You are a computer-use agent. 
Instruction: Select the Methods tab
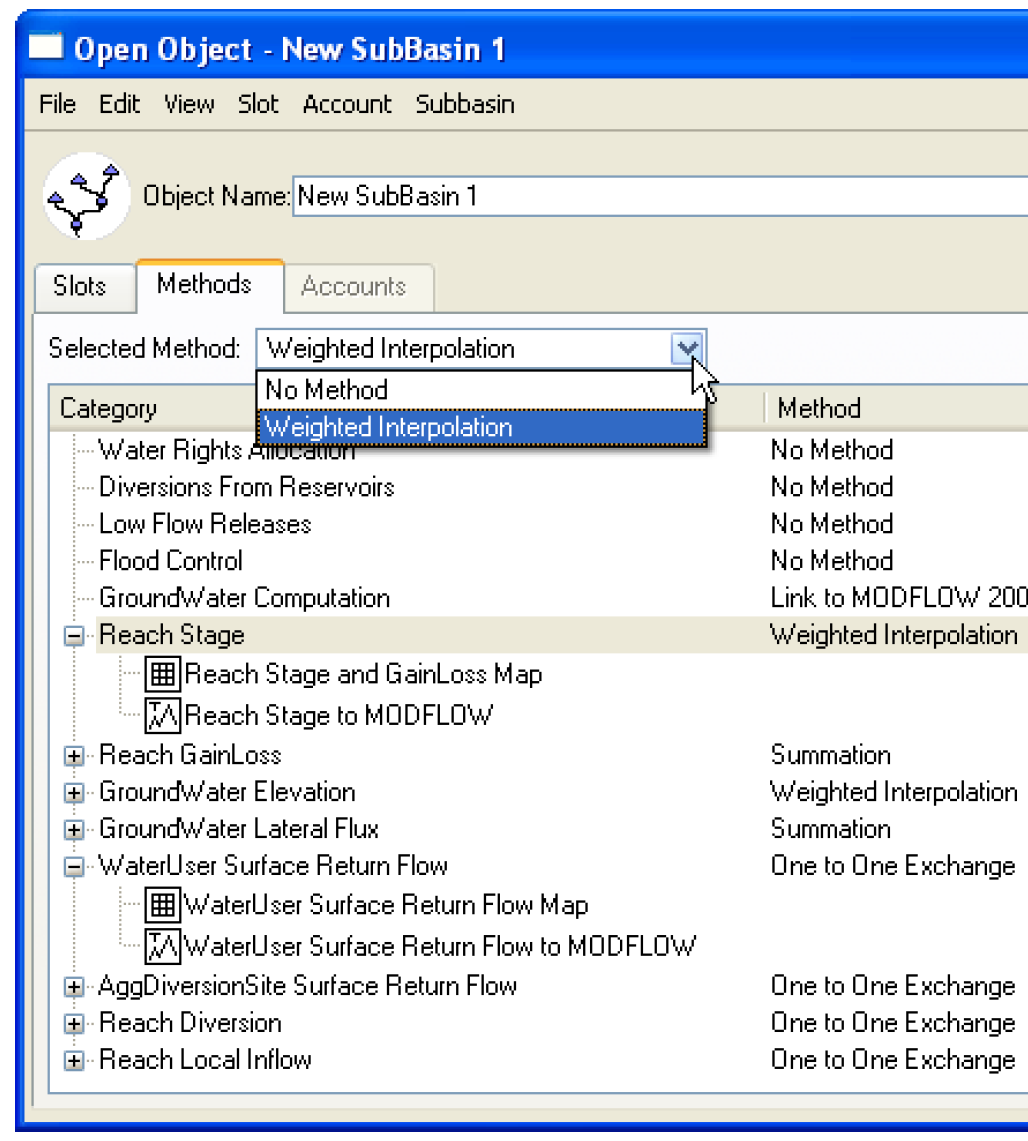pyautogui.click(x=210, y=285)
